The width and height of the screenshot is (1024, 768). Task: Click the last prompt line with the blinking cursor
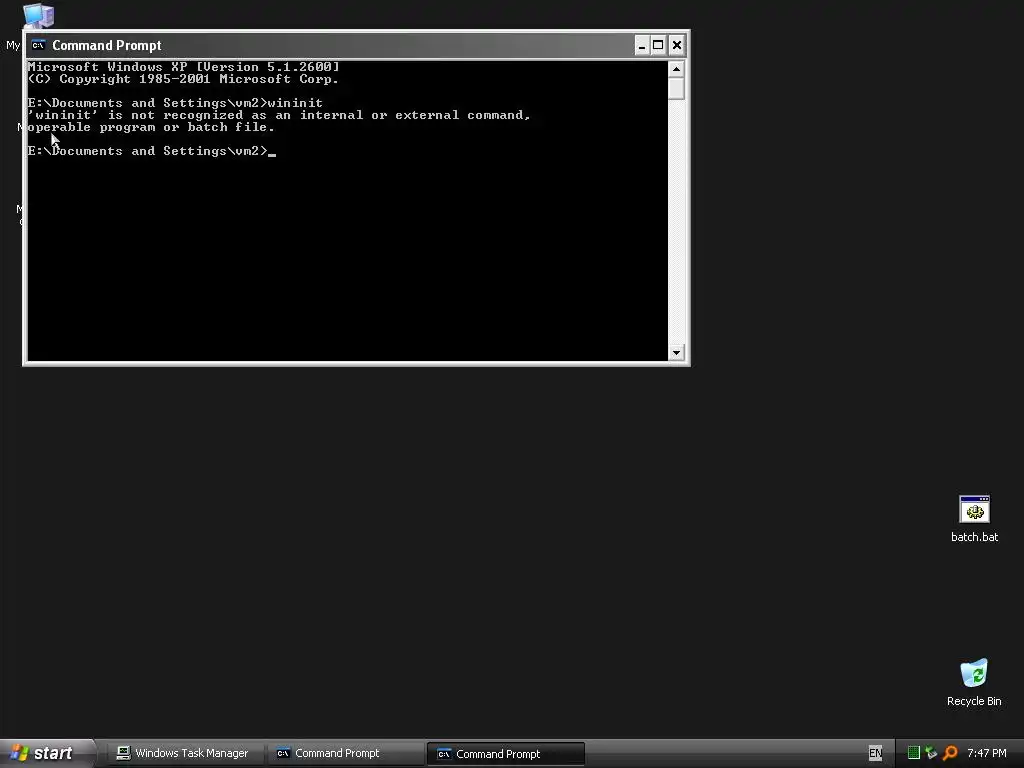tap(152, 151)
